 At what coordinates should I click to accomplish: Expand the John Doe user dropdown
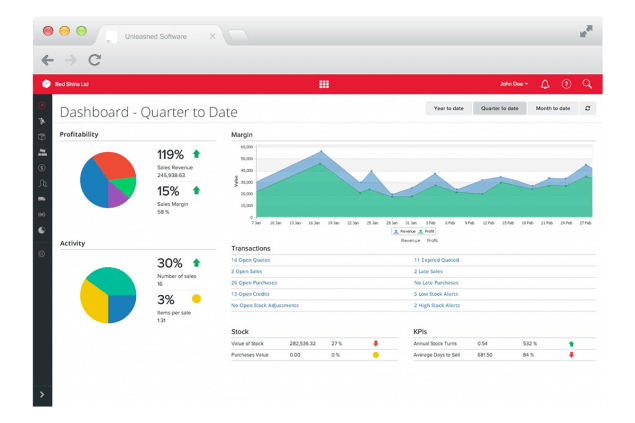tap(514, 84)
